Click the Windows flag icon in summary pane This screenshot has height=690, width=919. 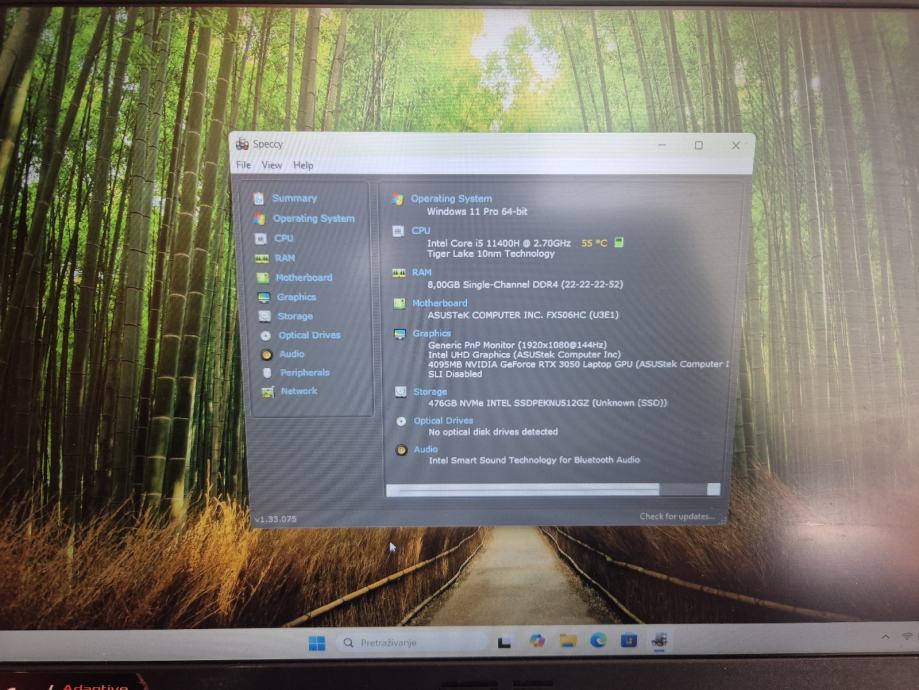(x=397, y=199)
